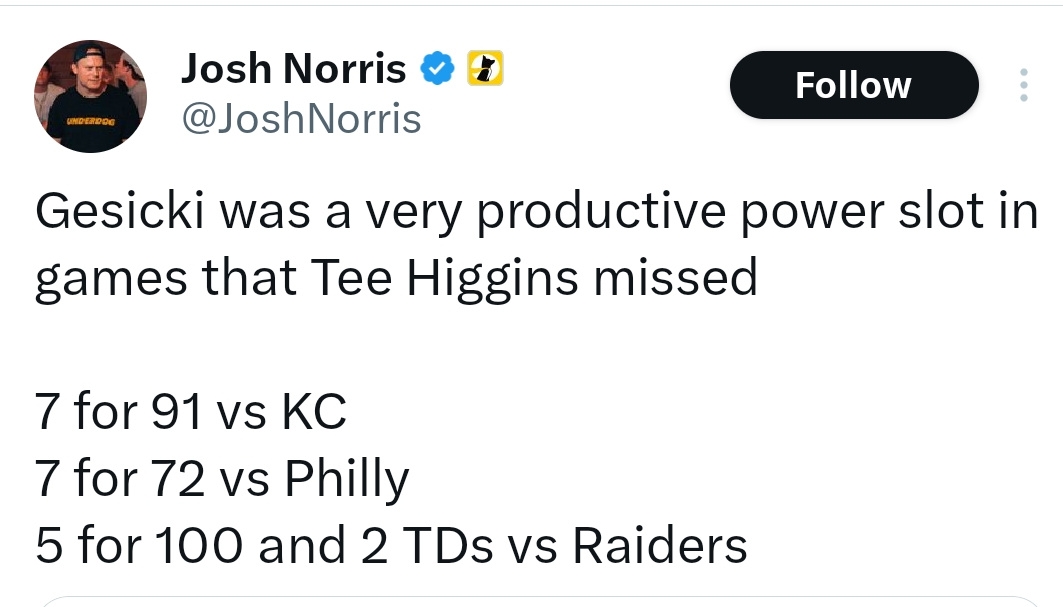The image size is (1063, 607).
Task: Click the '7 for 91 vs KC' line
Action: click(190, 411)
